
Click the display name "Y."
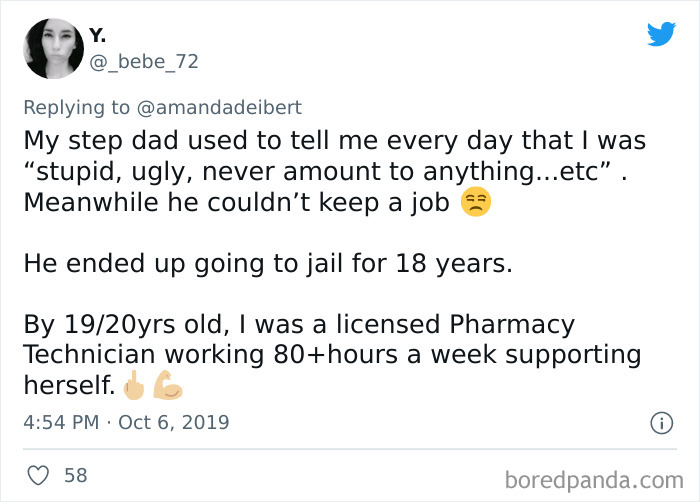pos(97,35)
